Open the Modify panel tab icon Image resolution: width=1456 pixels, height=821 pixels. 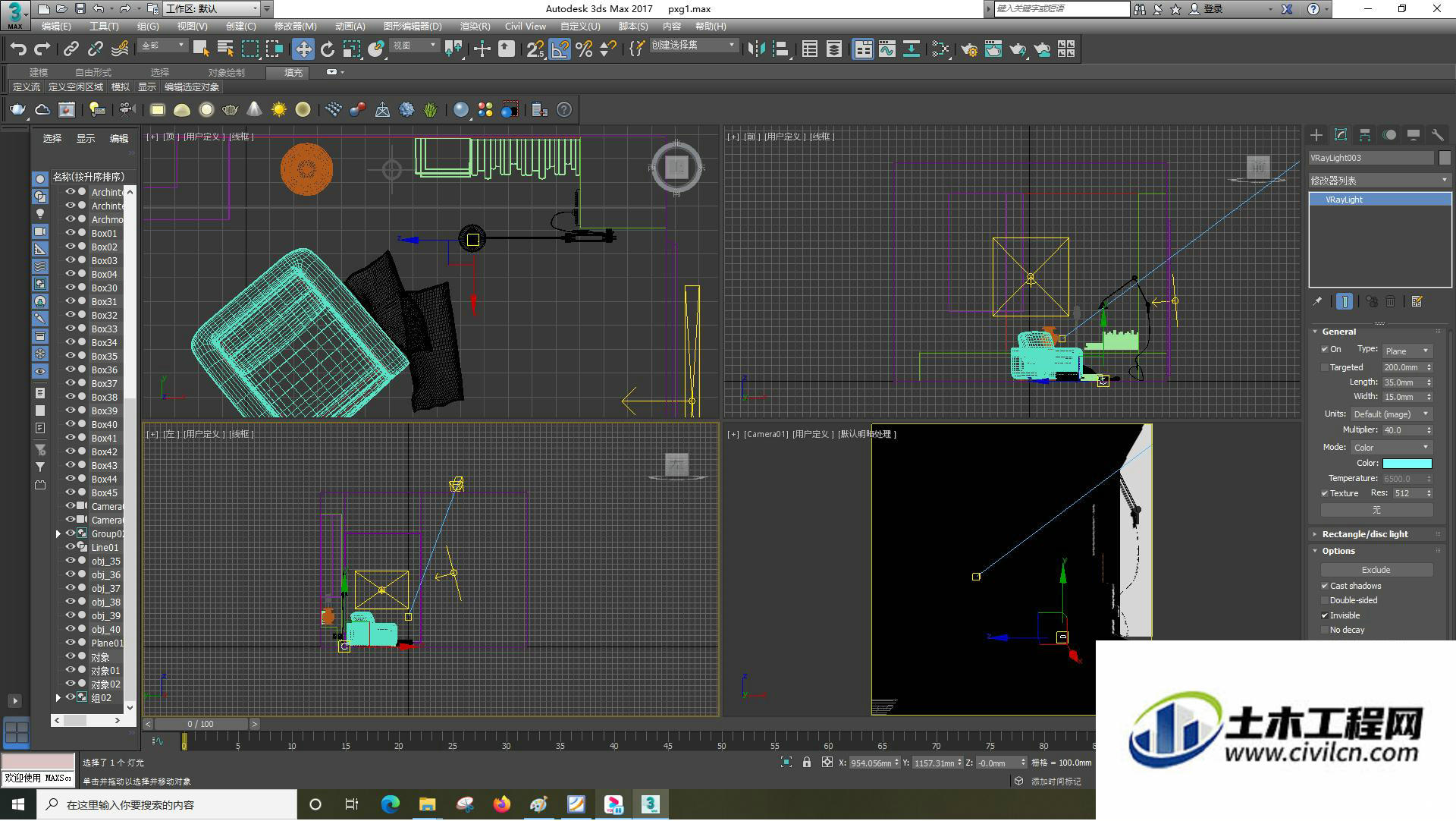1341,135
